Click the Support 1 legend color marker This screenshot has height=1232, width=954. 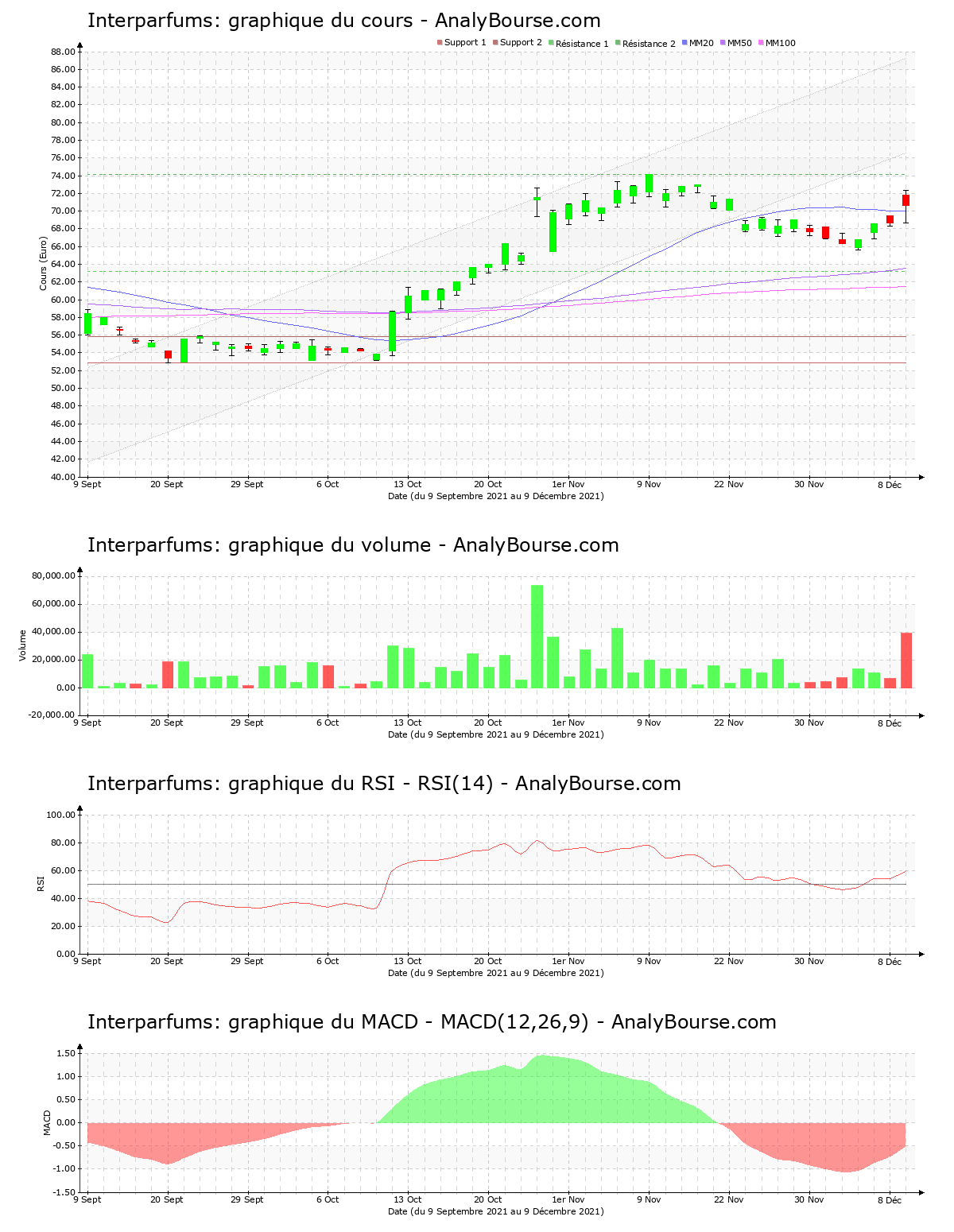(x=440, y=43)
